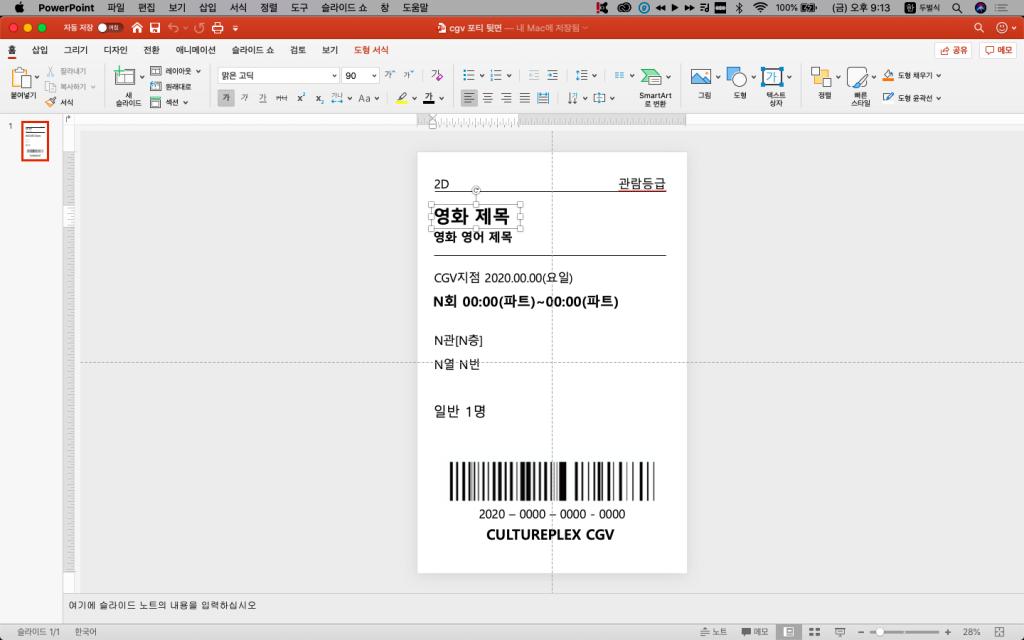This screenshot has width=1024, height=640.
Task: Switch to the Draw (그리기) tab
Action: [x=76, y=50]
